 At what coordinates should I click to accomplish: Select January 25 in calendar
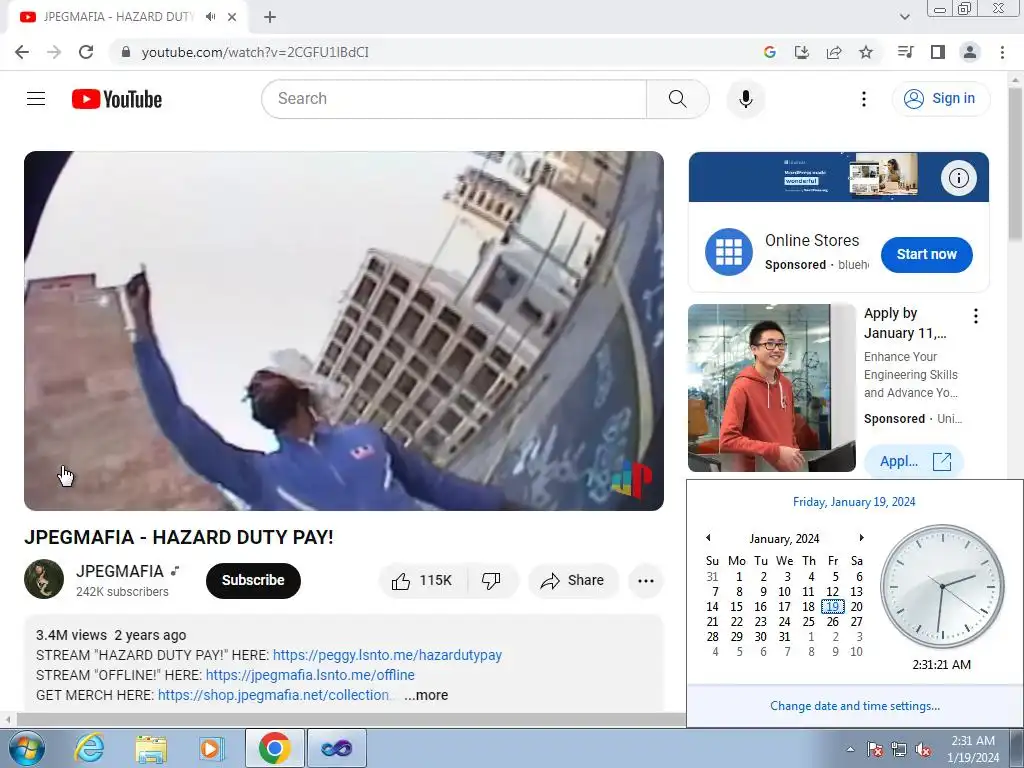click(x=808, y=622)
